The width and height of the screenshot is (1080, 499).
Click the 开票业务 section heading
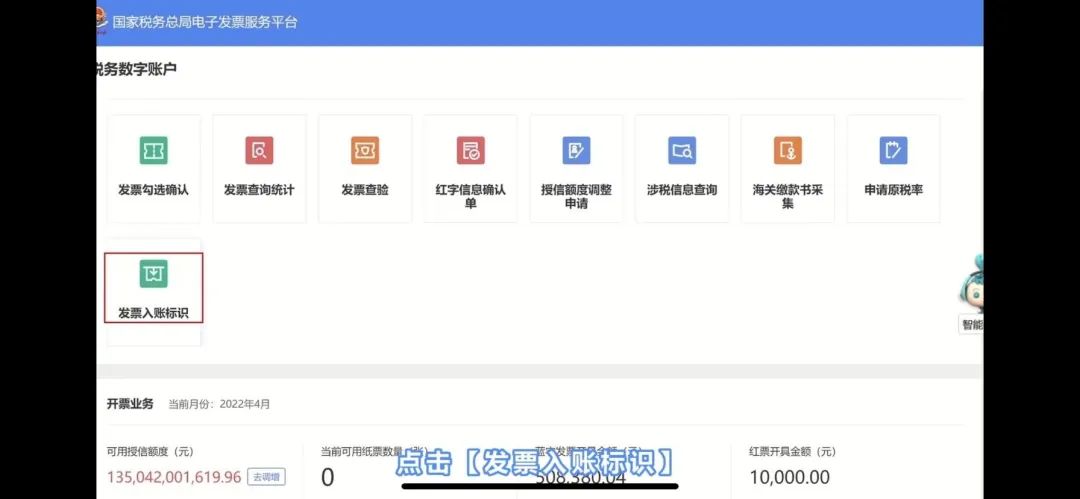point(130,404)
